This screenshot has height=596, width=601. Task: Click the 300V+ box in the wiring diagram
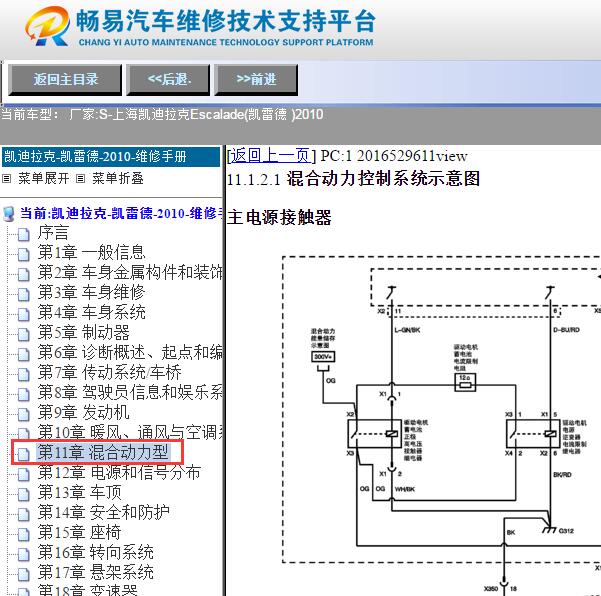(323, 357)
